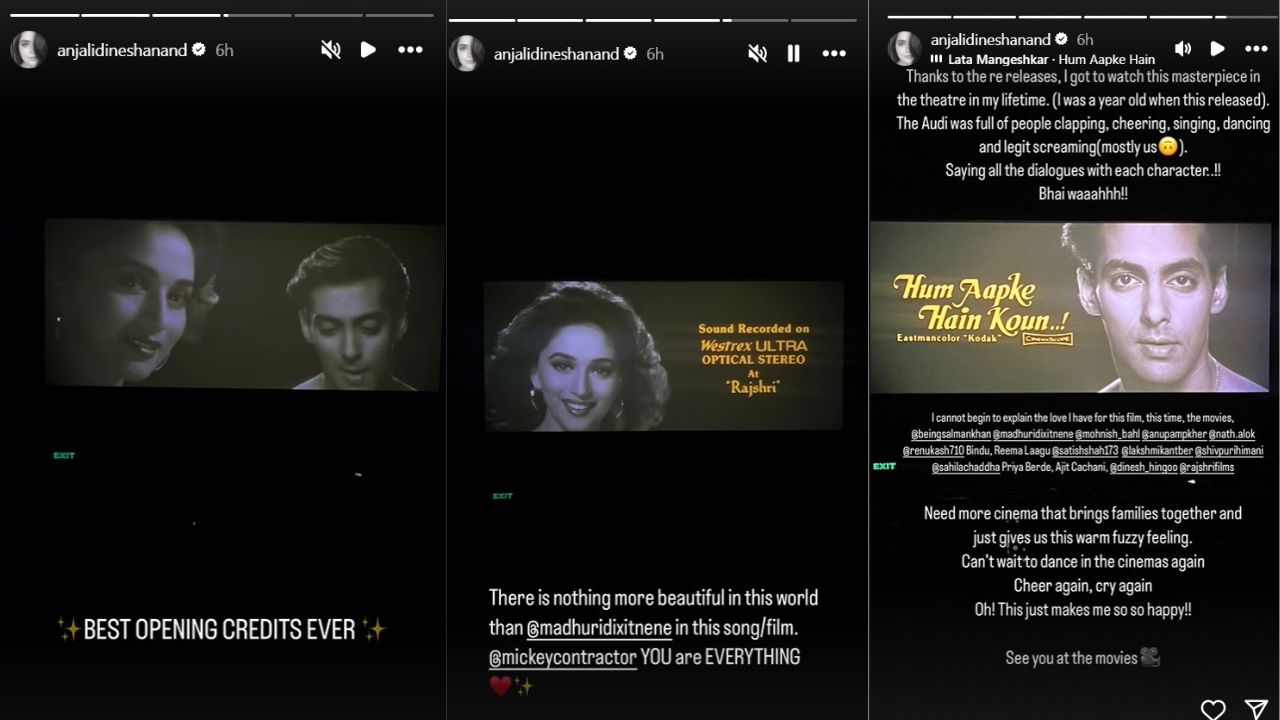Jump to the first progress segment of the left story
The height and width of the screenshot is (720, 1280).
coord(43,15)
